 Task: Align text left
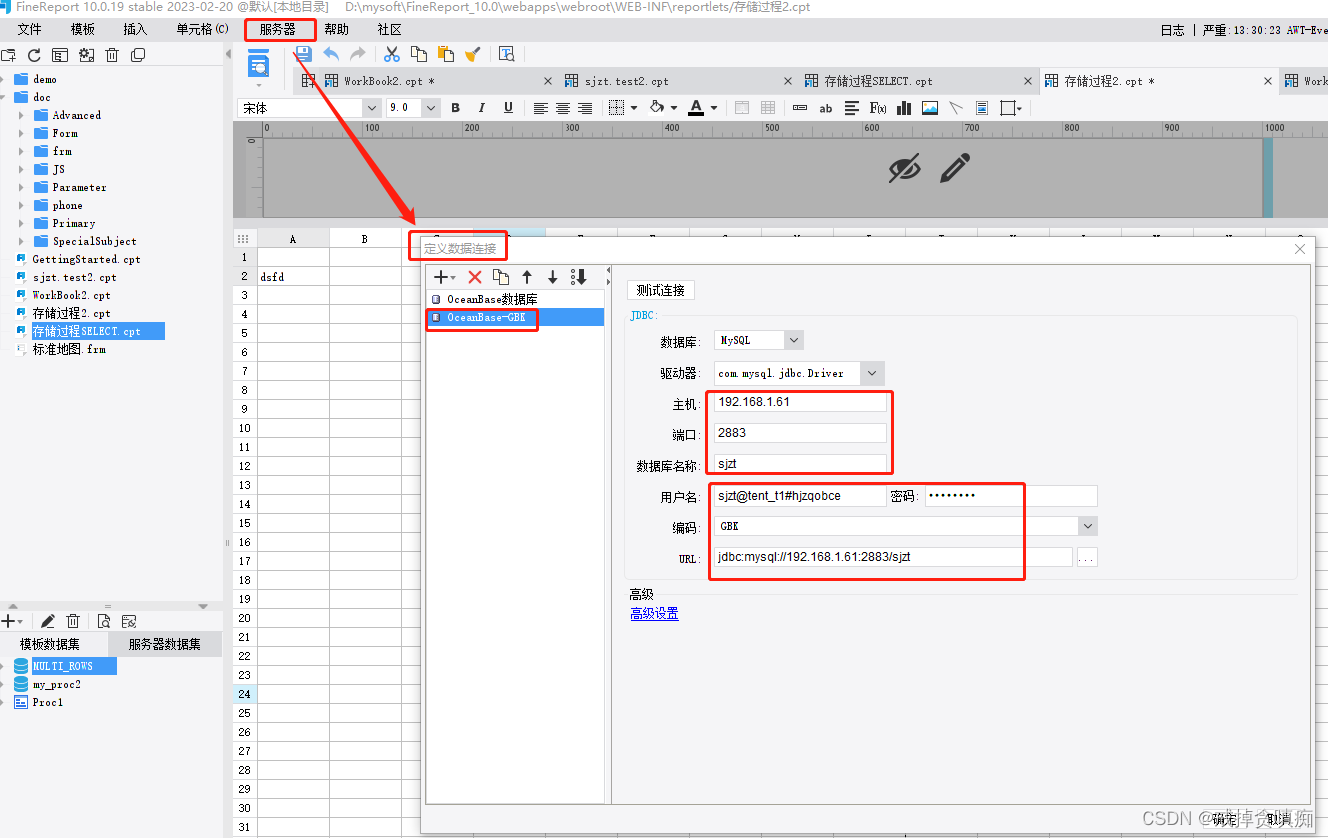(x=541, y=108)
